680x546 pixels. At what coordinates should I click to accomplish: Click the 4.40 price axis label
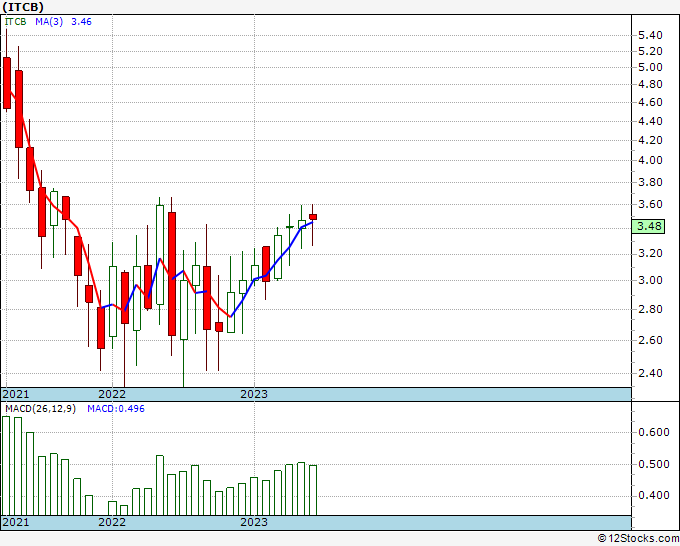[x=650, y=121]
